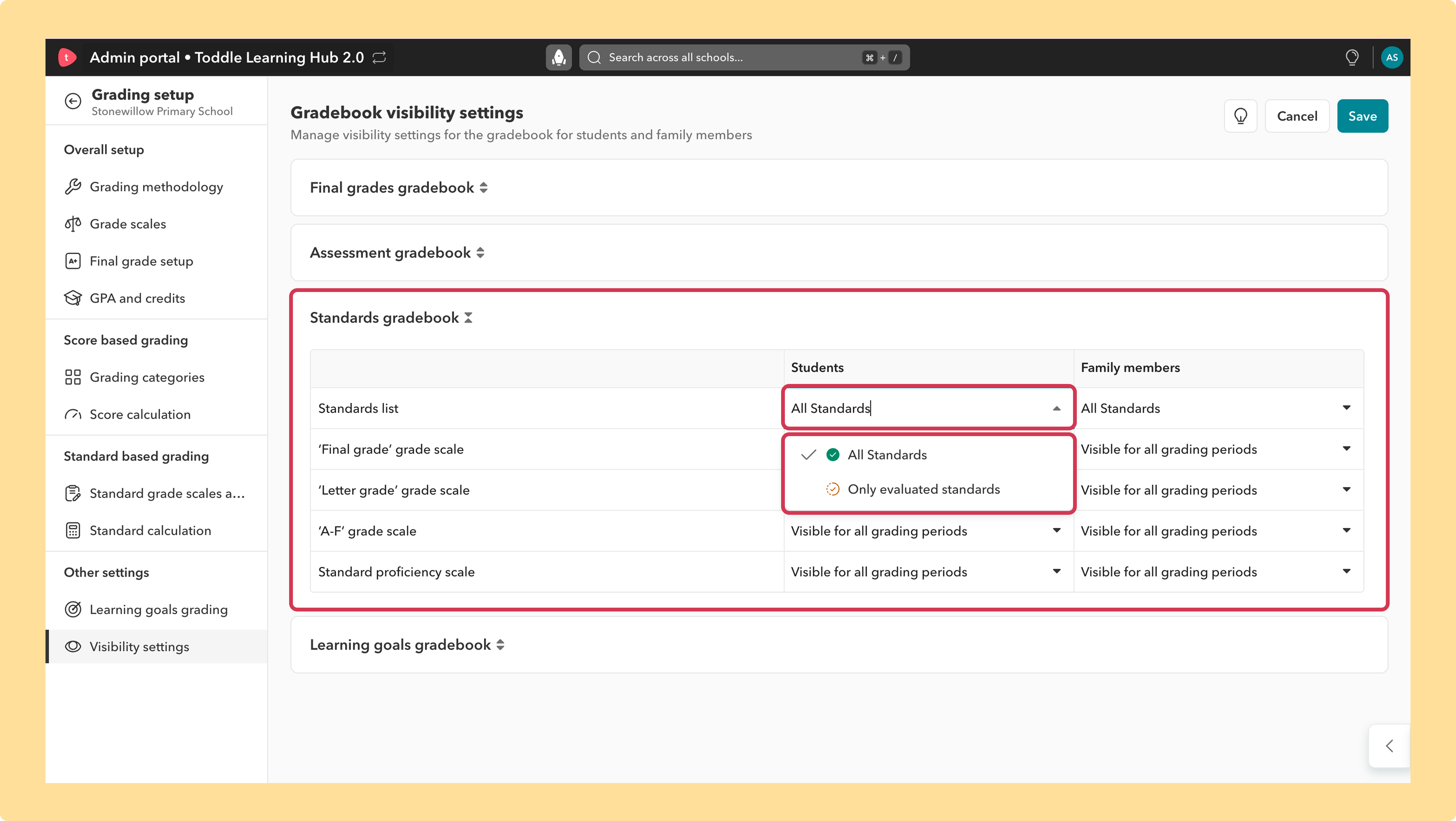
Task: Click the 'Letter grade' grade scale label
Action: pyautogui.click(x=393, y=490)
